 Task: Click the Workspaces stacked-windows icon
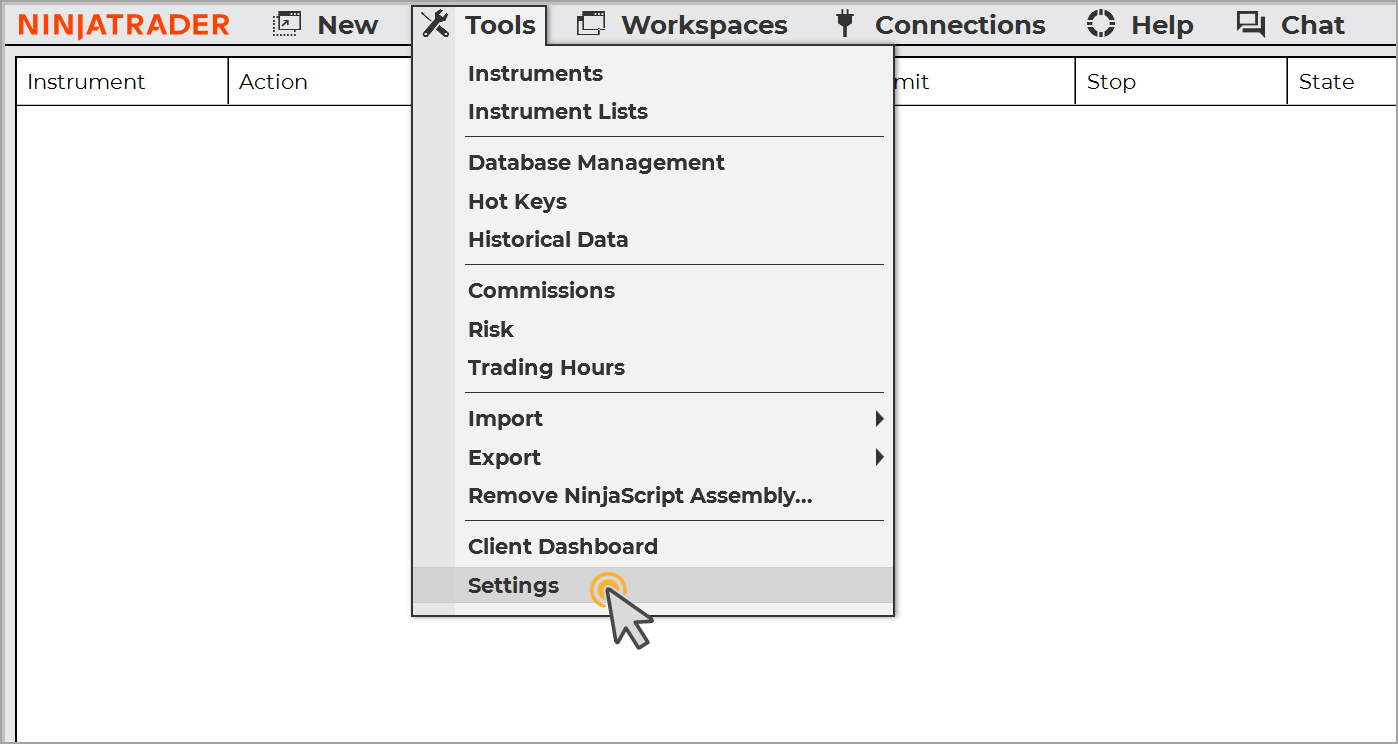[592, 24]
